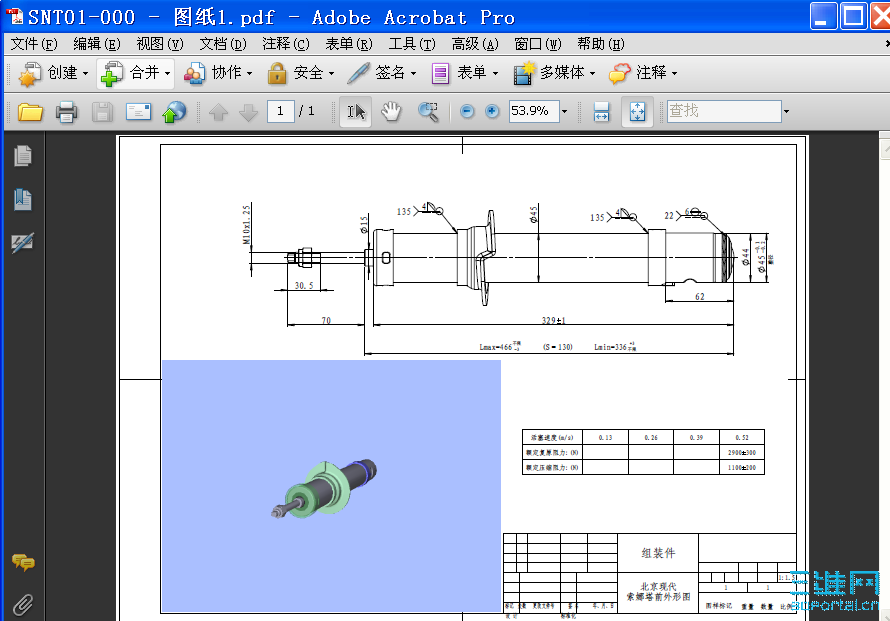Viewport: 890px width, 621px height.
Task: Click the Zoom In magnifier icon
Action: [490, 111]
